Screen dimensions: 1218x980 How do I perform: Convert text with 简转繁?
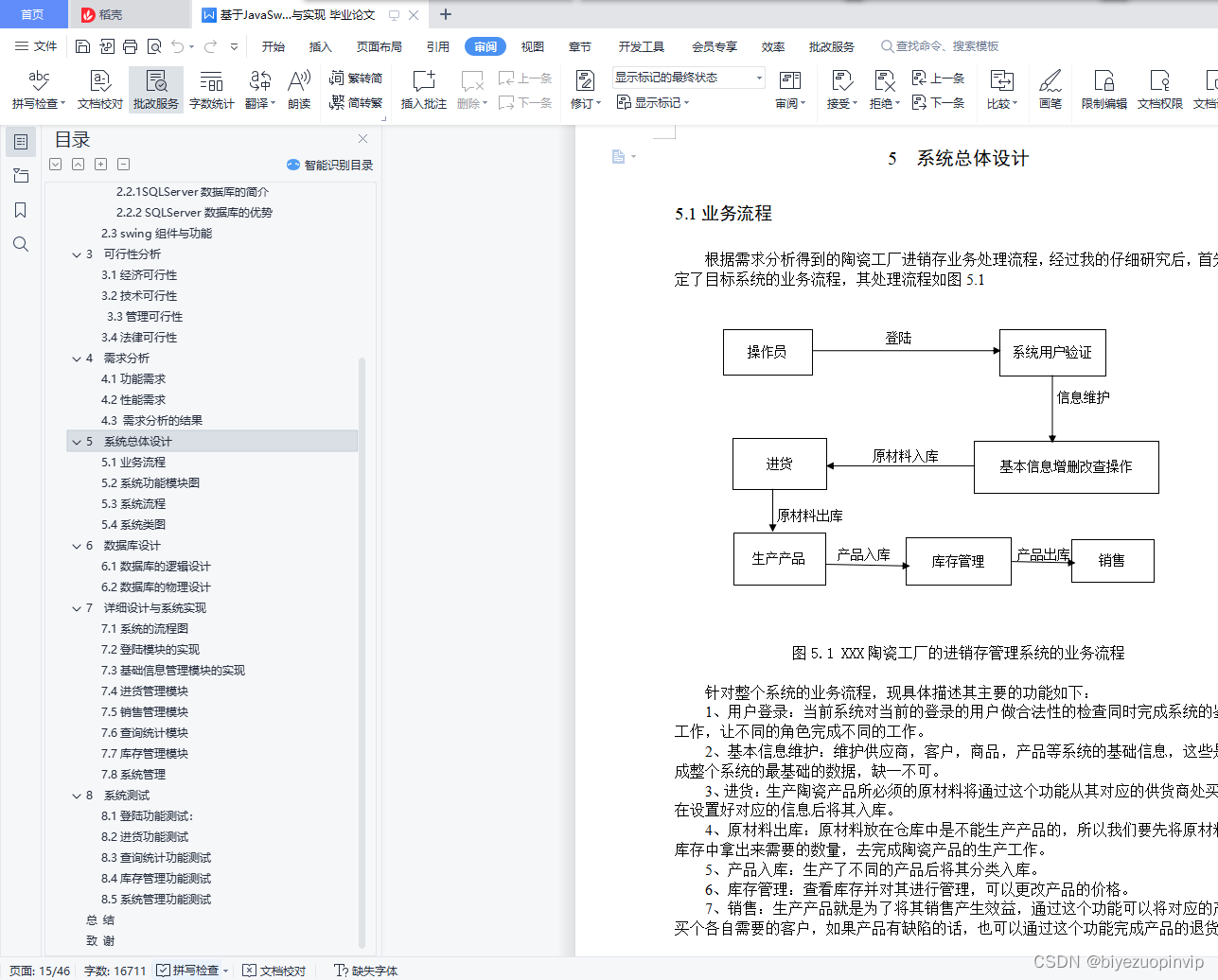coord(356,102)
